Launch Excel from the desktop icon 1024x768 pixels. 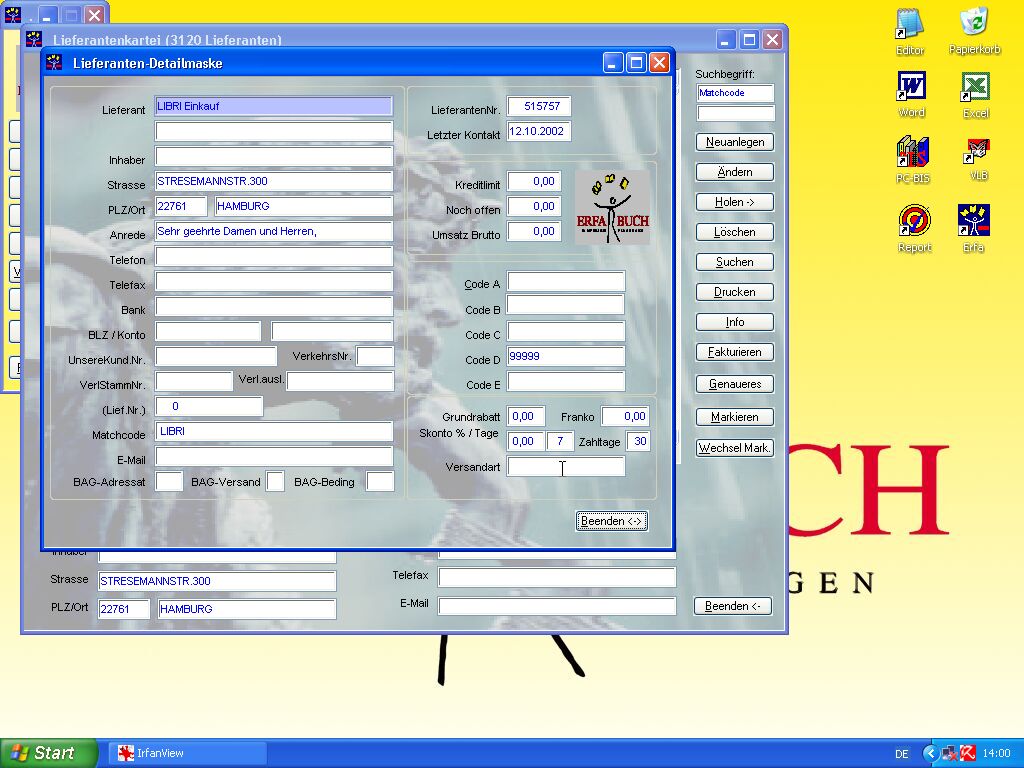(975, 95)
